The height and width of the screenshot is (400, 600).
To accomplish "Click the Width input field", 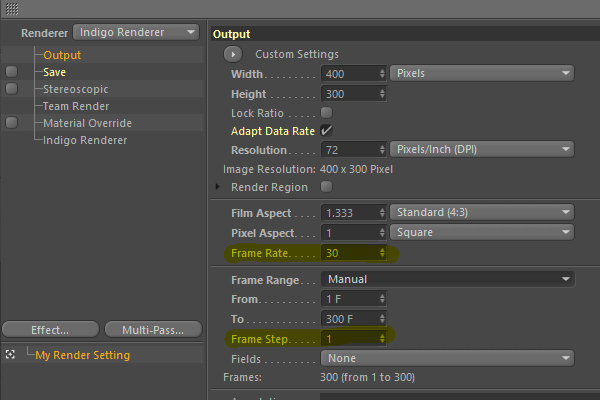I will pyautogui.click(x=348, y=74).
